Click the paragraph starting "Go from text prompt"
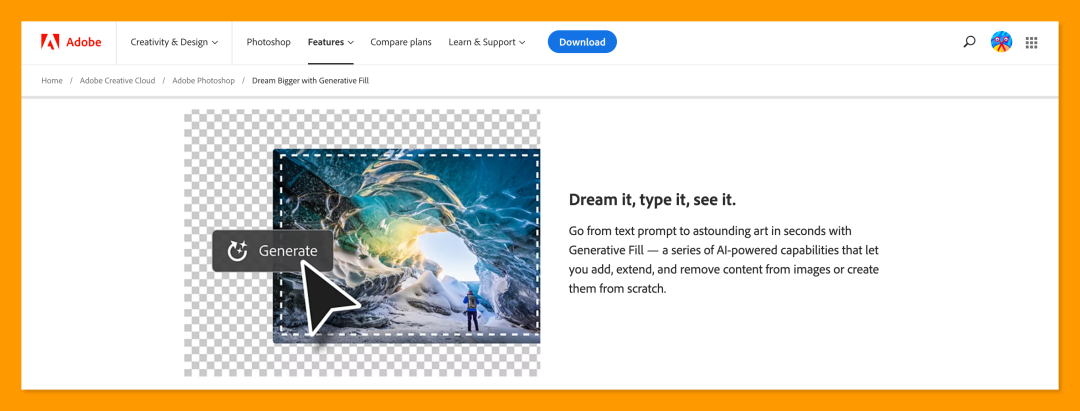 tap(724, 260)
